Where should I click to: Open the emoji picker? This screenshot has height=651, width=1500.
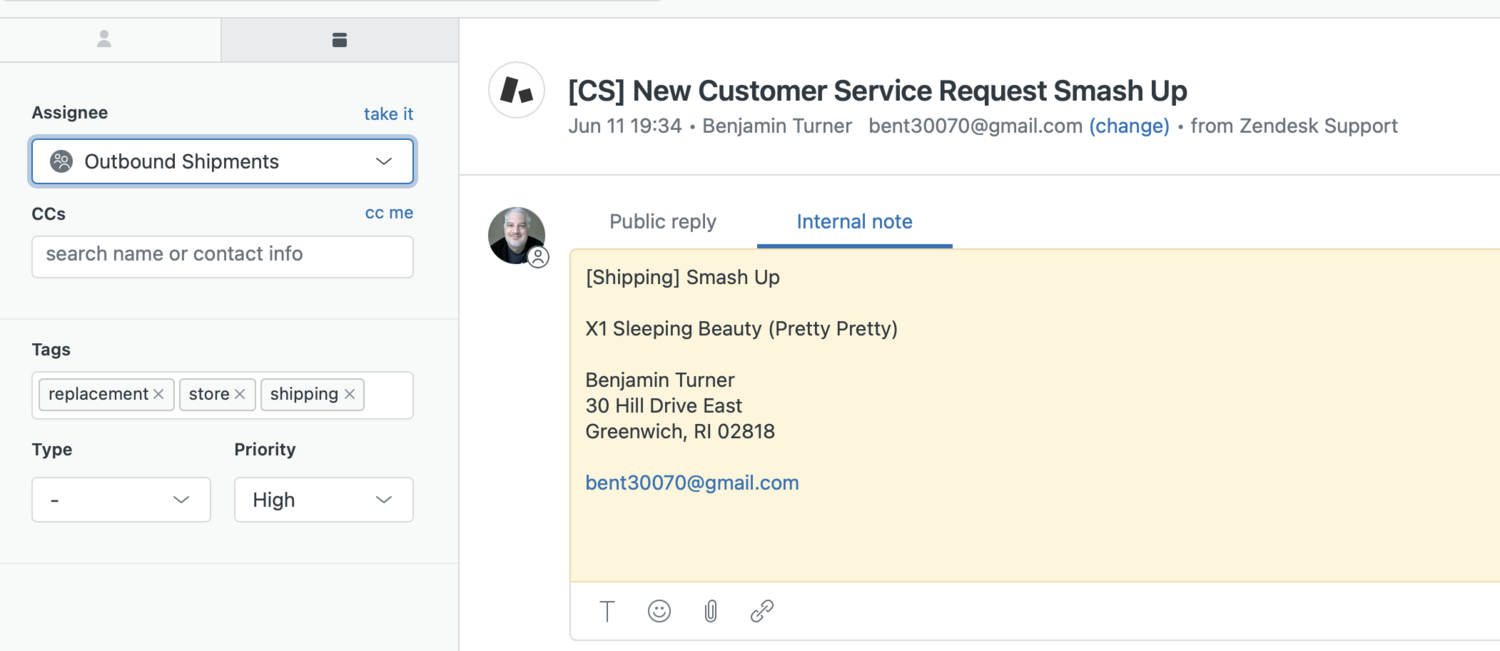pyautogui.click(x=659, y=611)
